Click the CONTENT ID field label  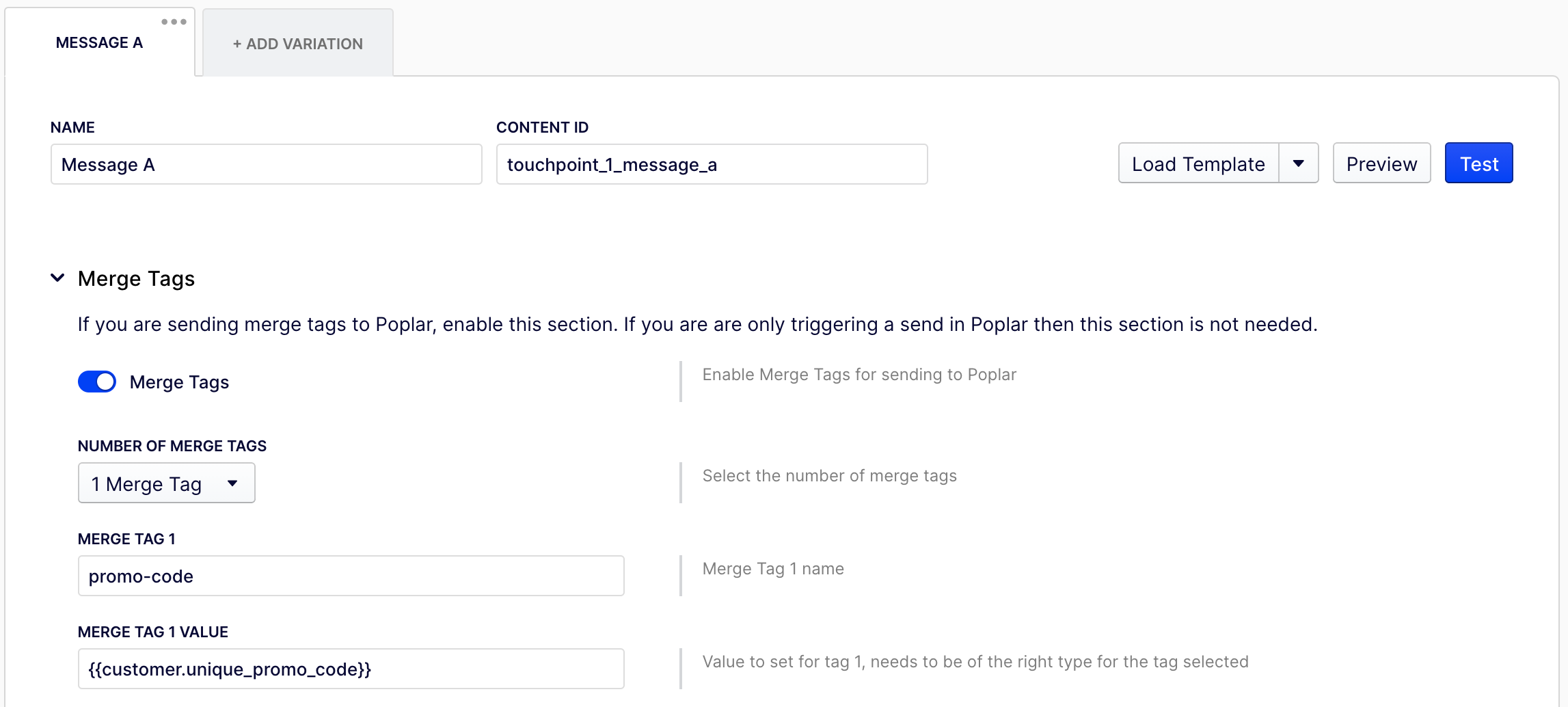542,127
